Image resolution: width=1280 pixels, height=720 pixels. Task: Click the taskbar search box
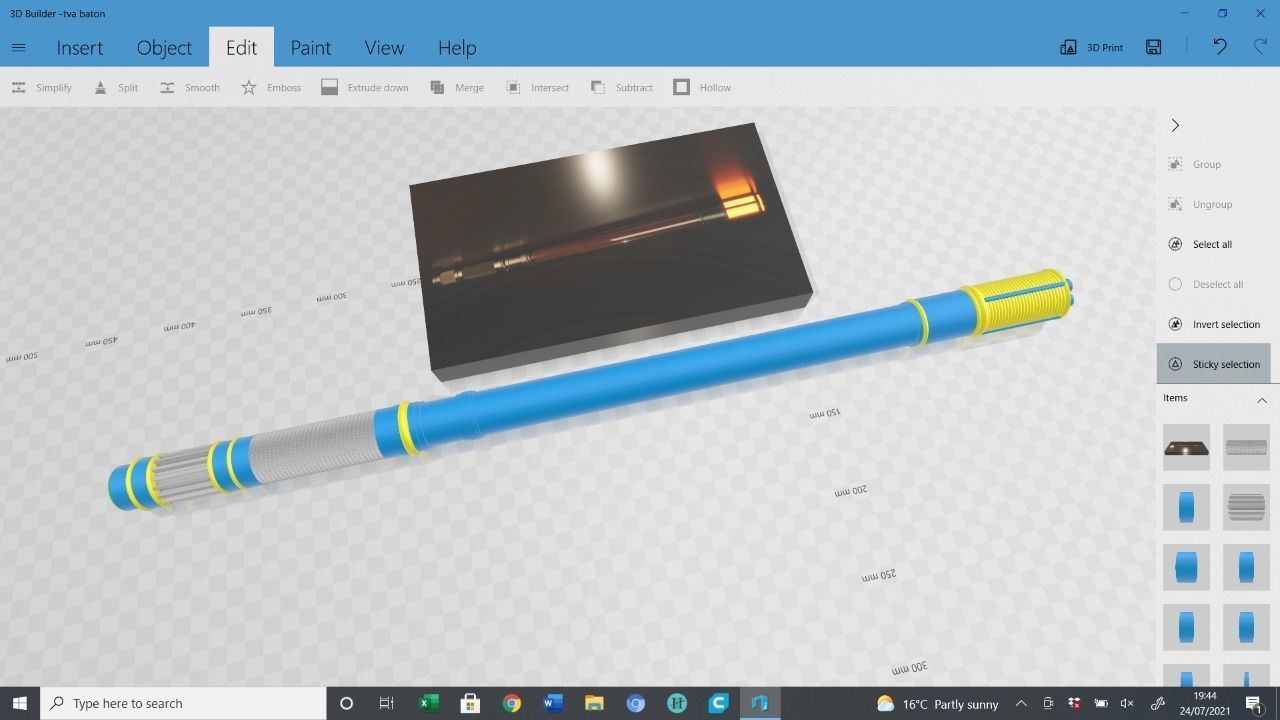pos(183,703)
